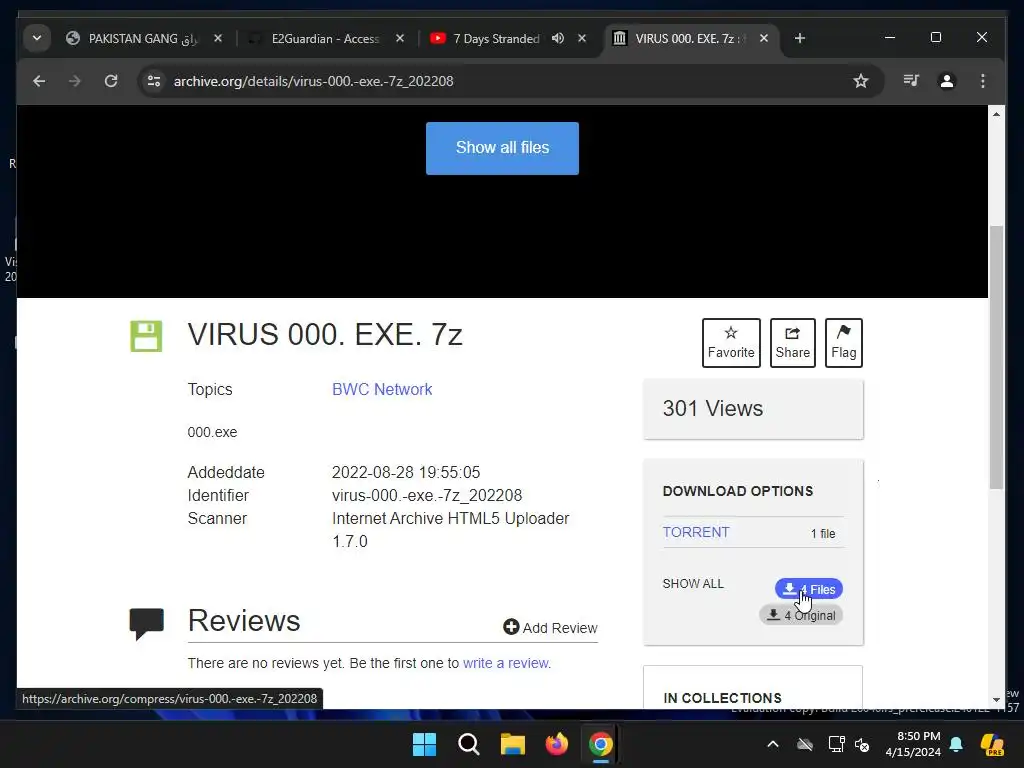Screen dimensions: 1024x768
Task: Download the 4 Files compressed archive
Action: [x=808, y=589]
